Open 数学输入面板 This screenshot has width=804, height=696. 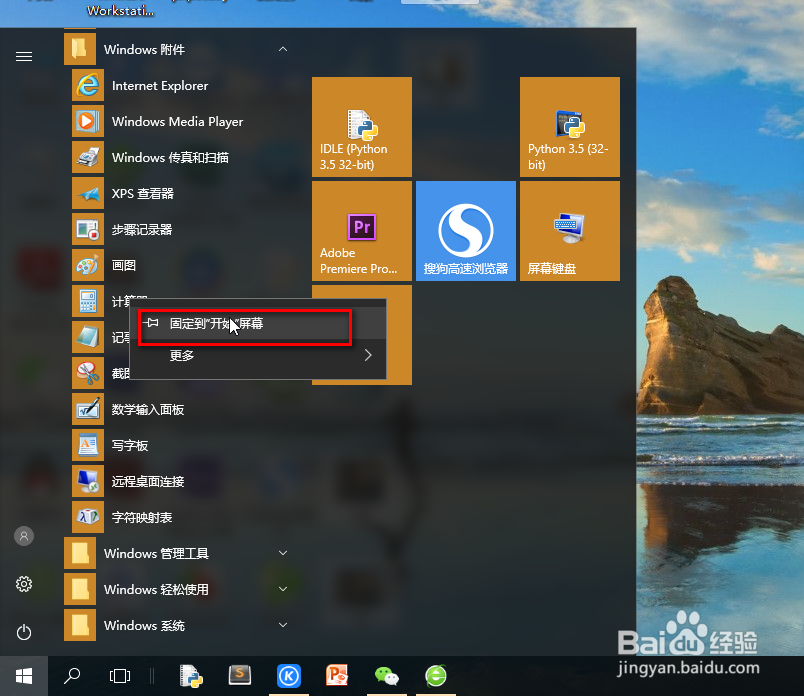coord(160,409)
